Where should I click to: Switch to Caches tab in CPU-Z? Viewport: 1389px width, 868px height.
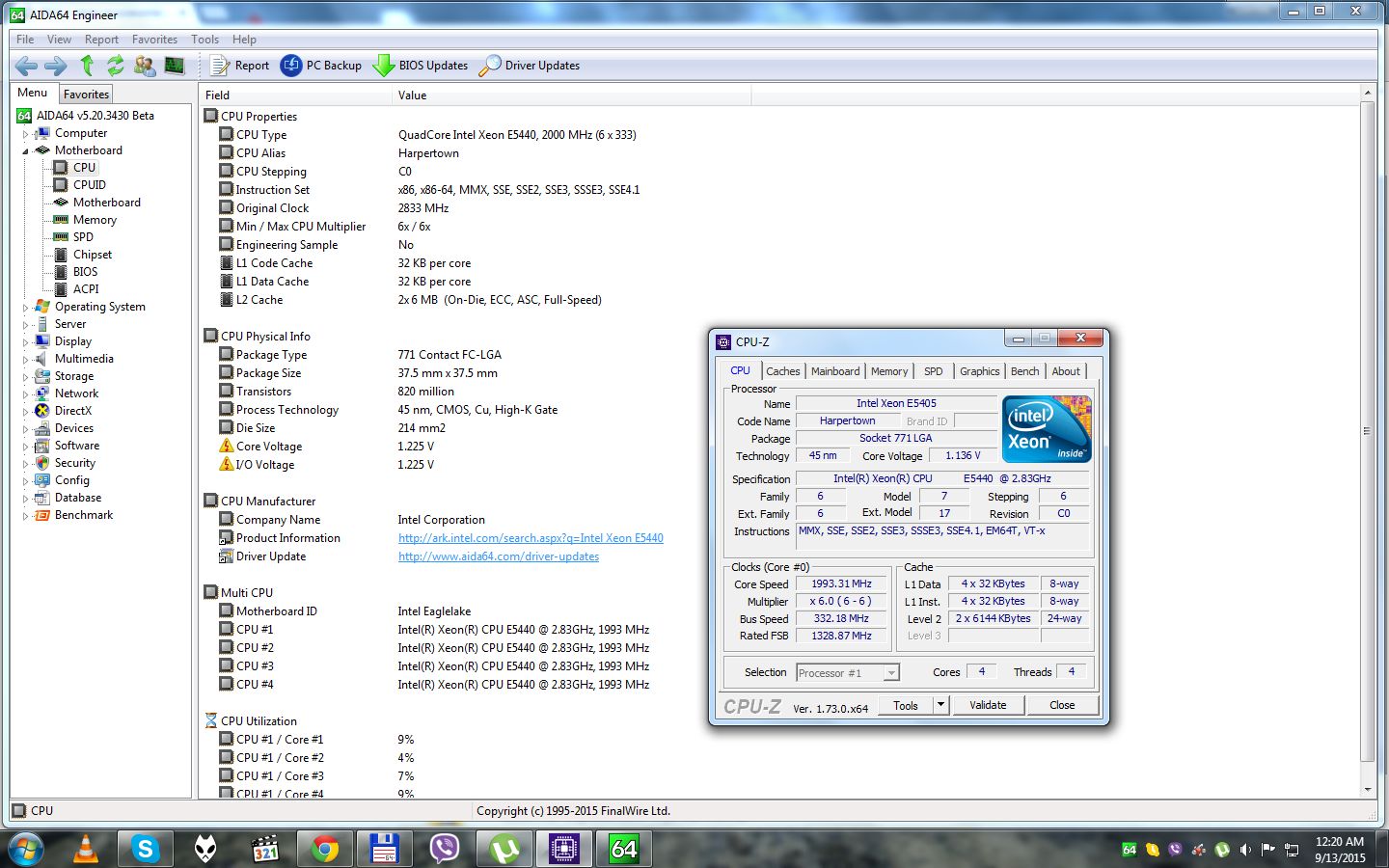782,371
